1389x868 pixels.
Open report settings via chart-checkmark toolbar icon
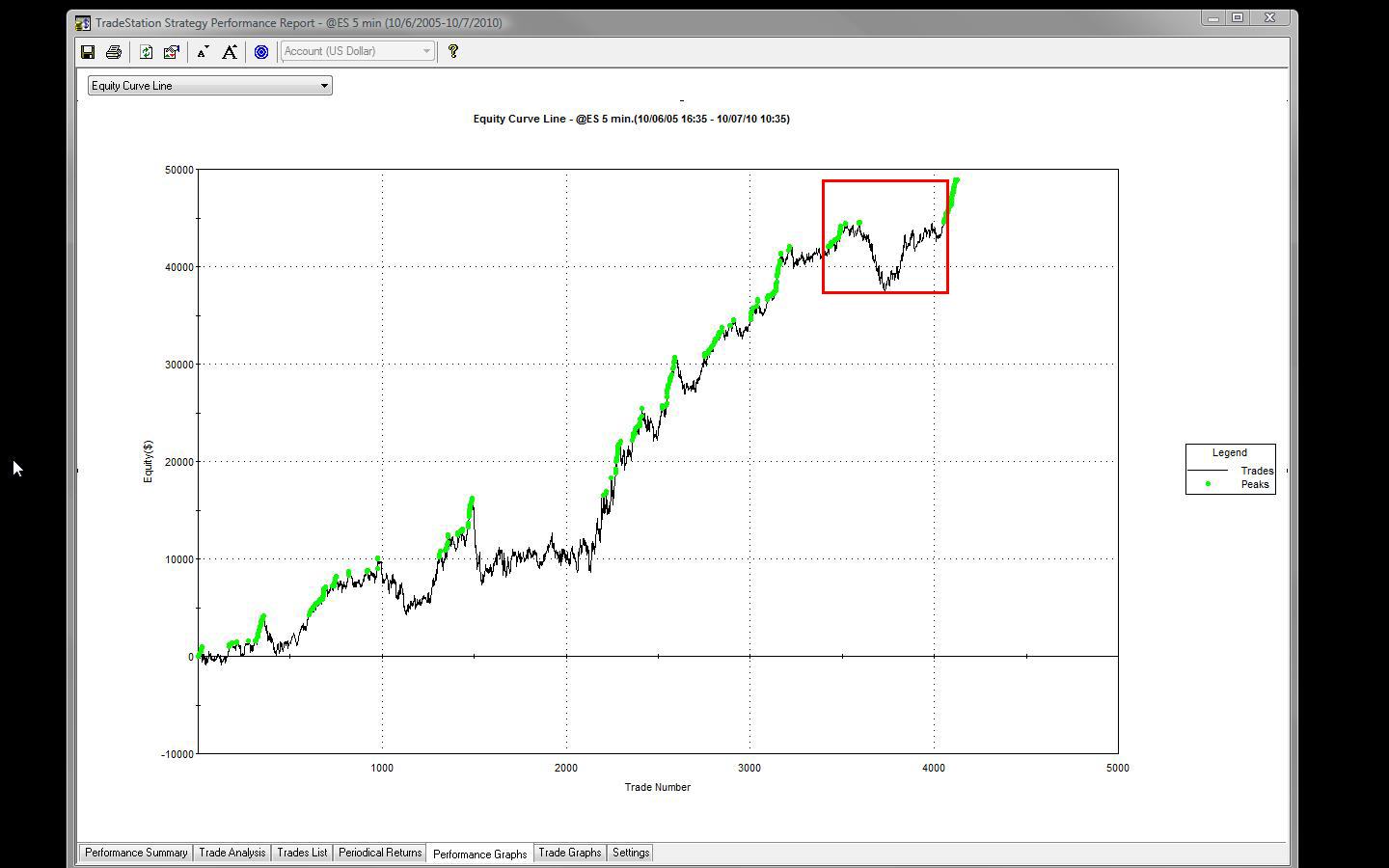[172, 52]
